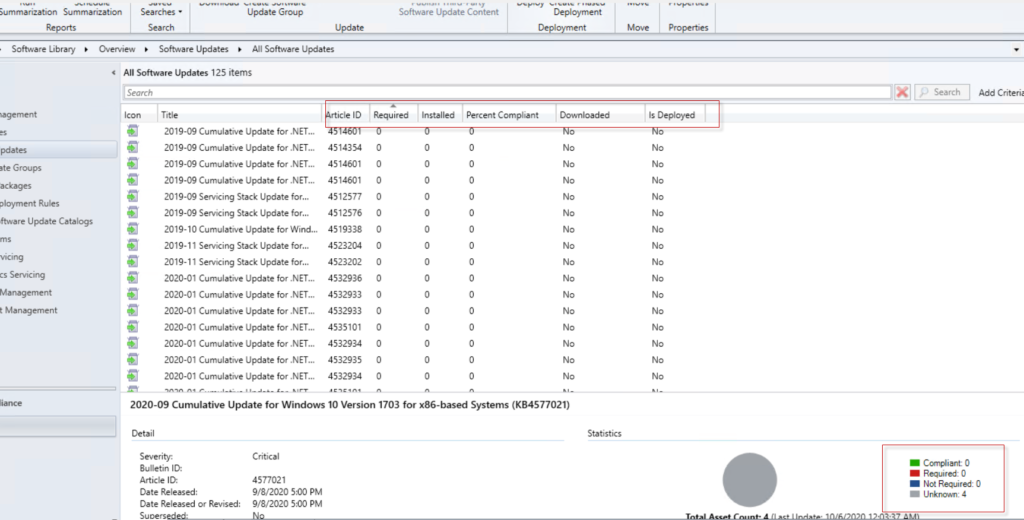Click article ID cell 4523204
This screenshot has height=520, width=1024.
pyautogui.click(x=345, y=246)
